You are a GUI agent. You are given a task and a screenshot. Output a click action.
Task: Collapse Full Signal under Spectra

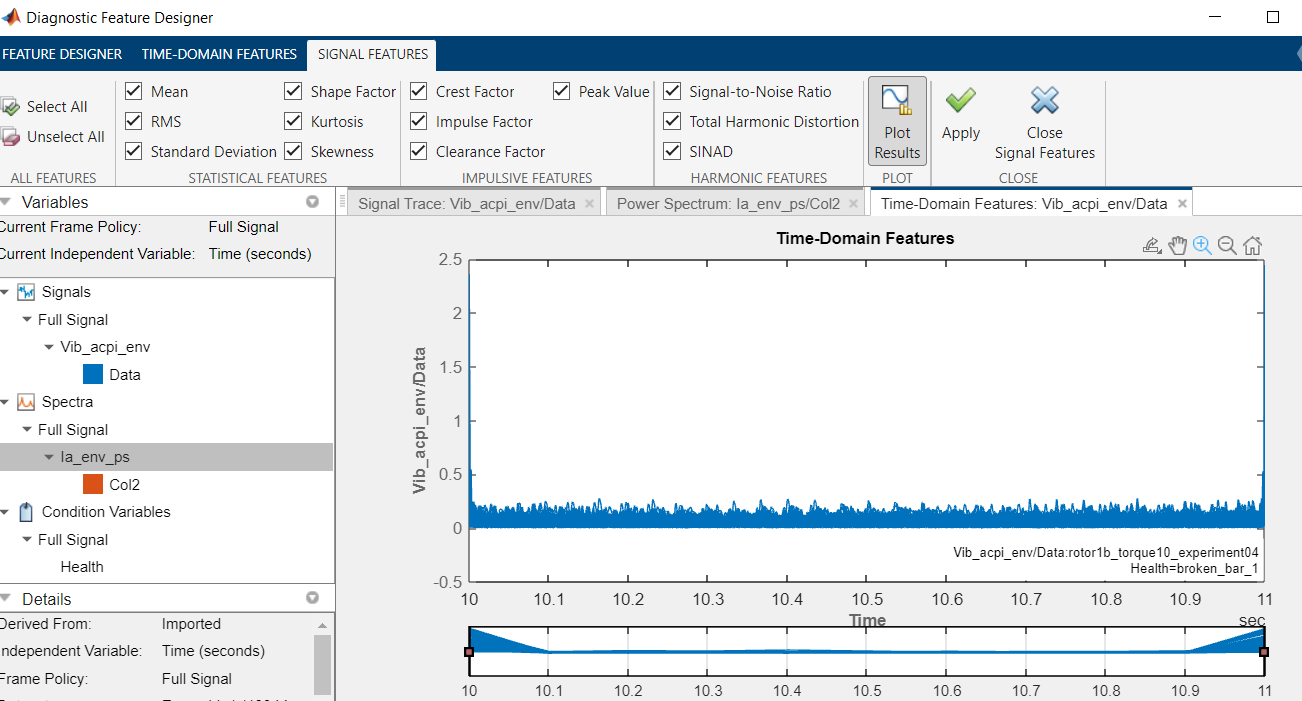(27, 430)
